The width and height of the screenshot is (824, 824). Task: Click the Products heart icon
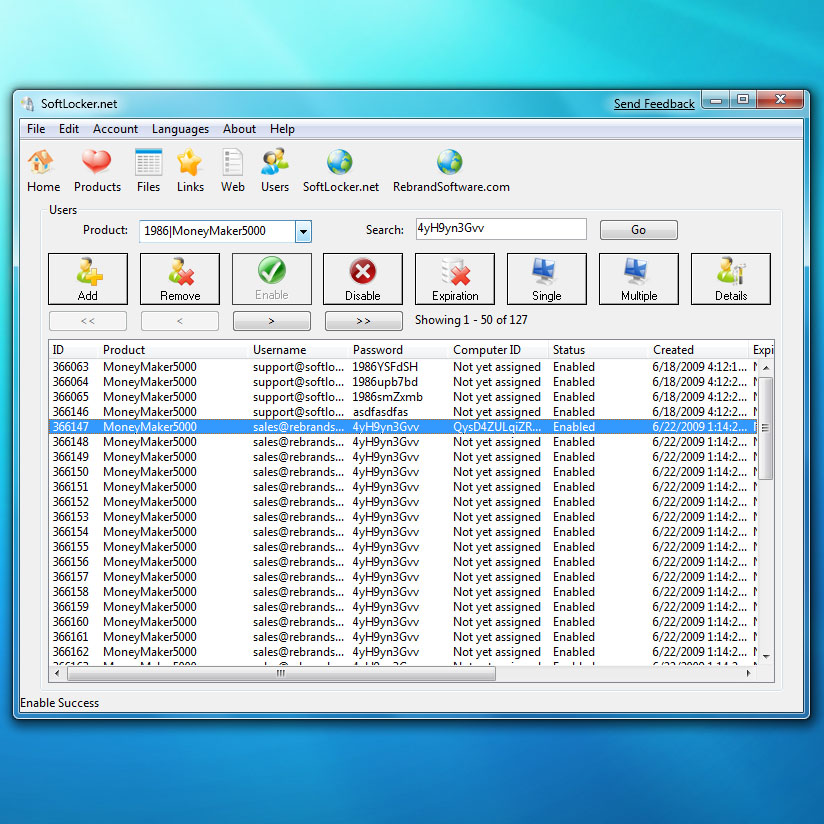click(97, 169)
